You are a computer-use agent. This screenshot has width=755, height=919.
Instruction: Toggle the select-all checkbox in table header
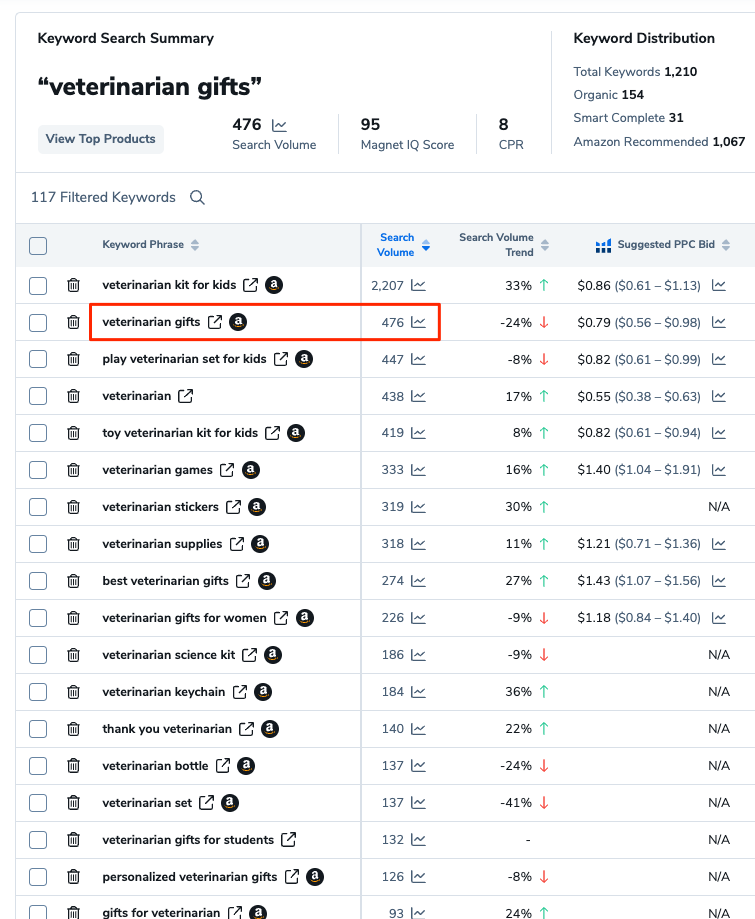coord(38,246)
